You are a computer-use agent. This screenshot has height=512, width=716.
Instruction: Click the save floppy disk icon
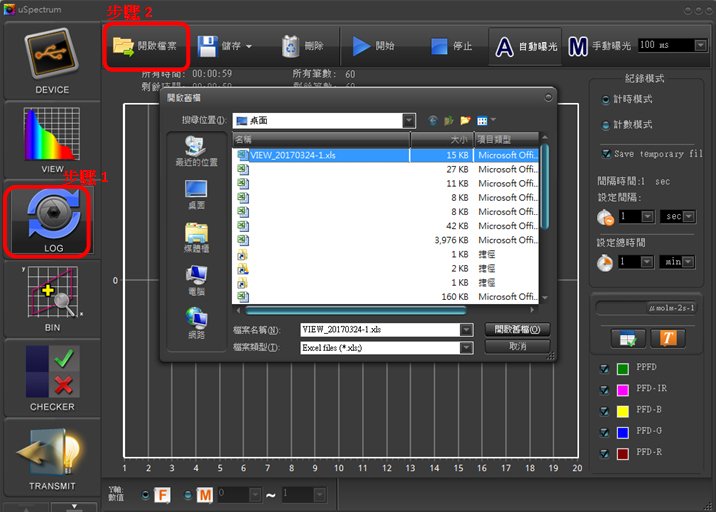point(207,46)
